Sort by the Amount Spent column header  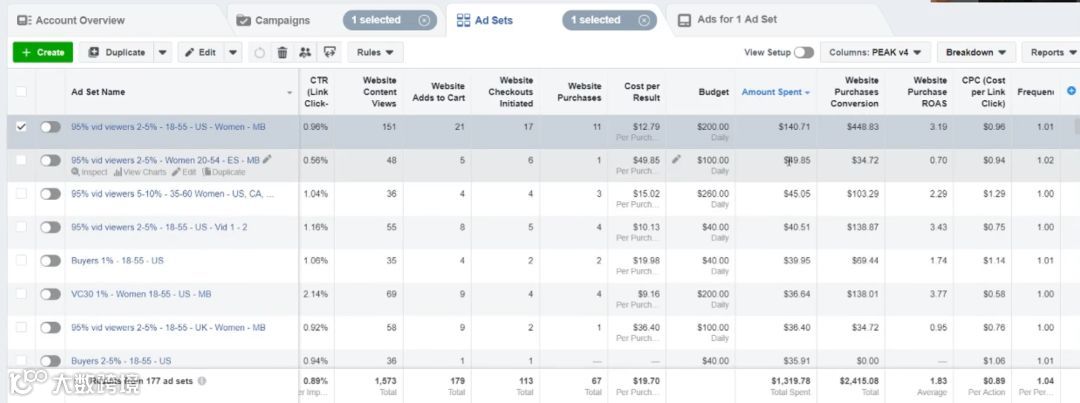coord(771,92)
